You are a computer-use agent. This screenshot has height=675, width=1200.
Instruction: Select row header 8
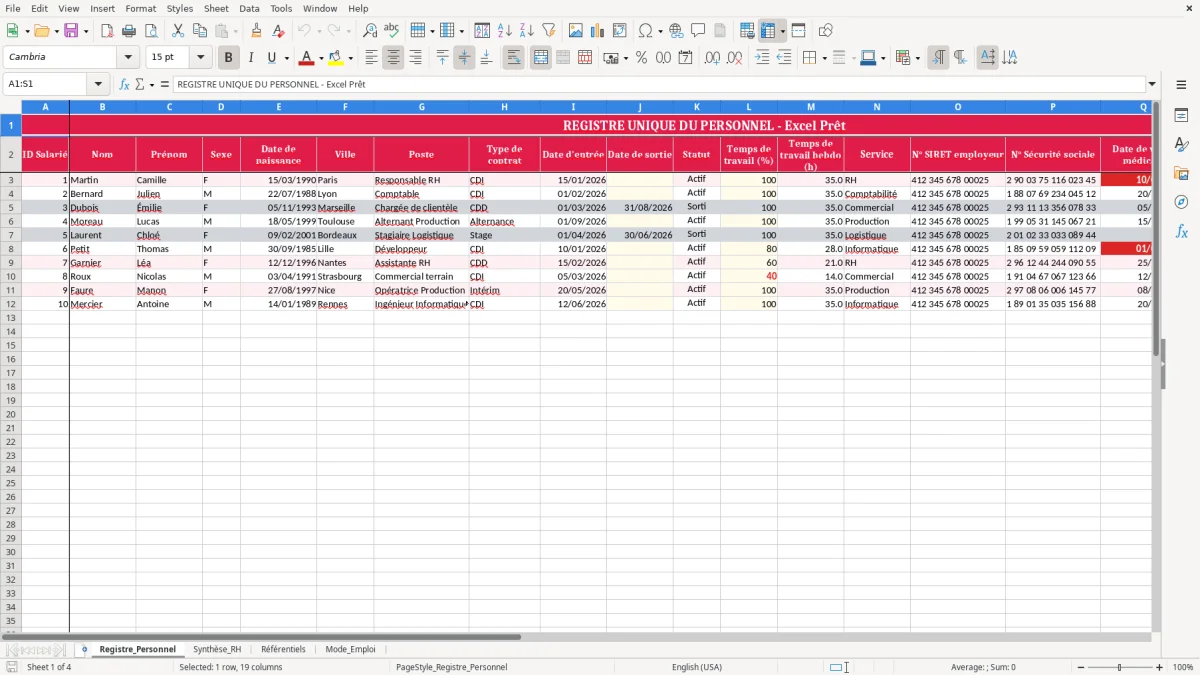(11, 248)
